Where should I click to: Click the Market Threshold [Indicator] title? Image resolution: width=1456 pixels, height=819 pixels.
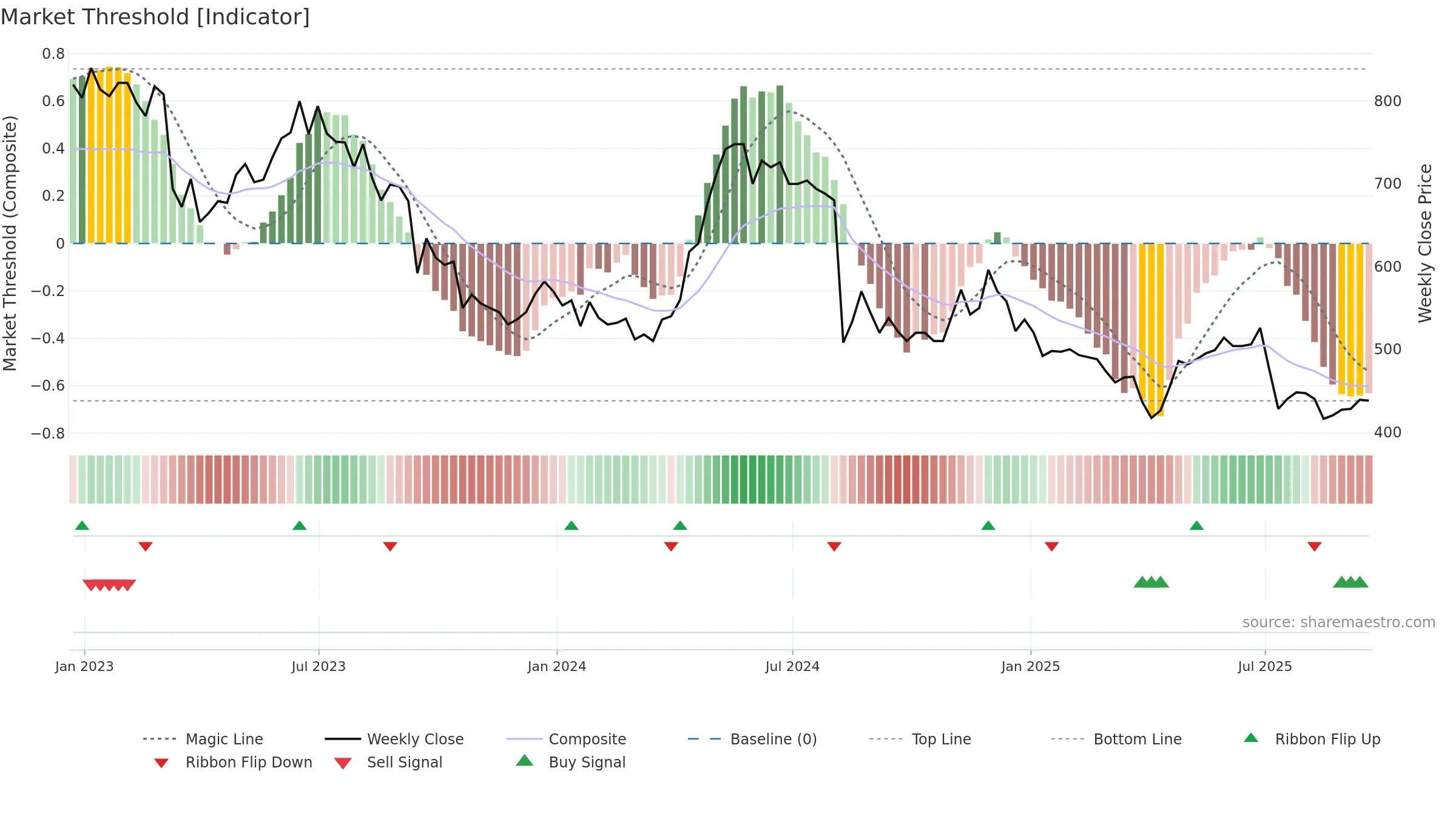pos(155,17)
